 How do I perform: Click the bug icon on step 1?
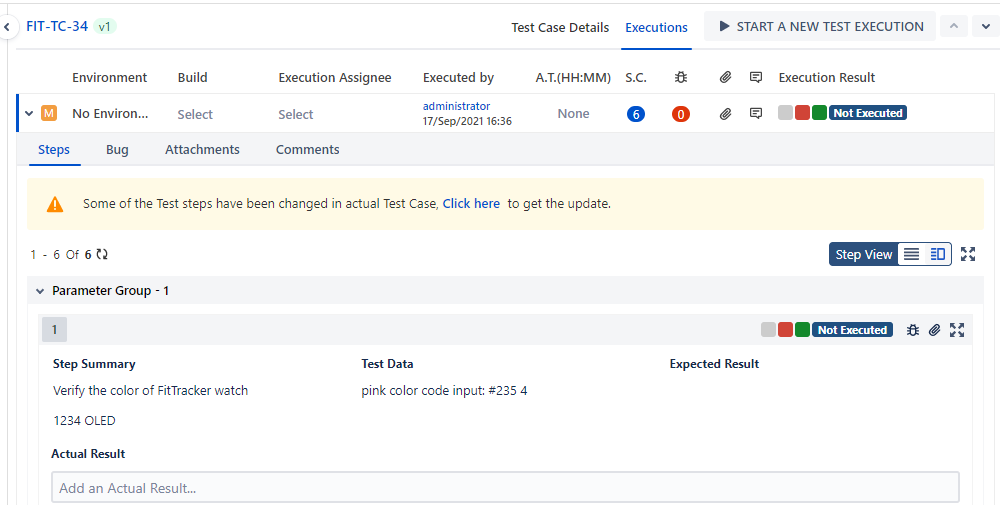click(x=913, y=330)
